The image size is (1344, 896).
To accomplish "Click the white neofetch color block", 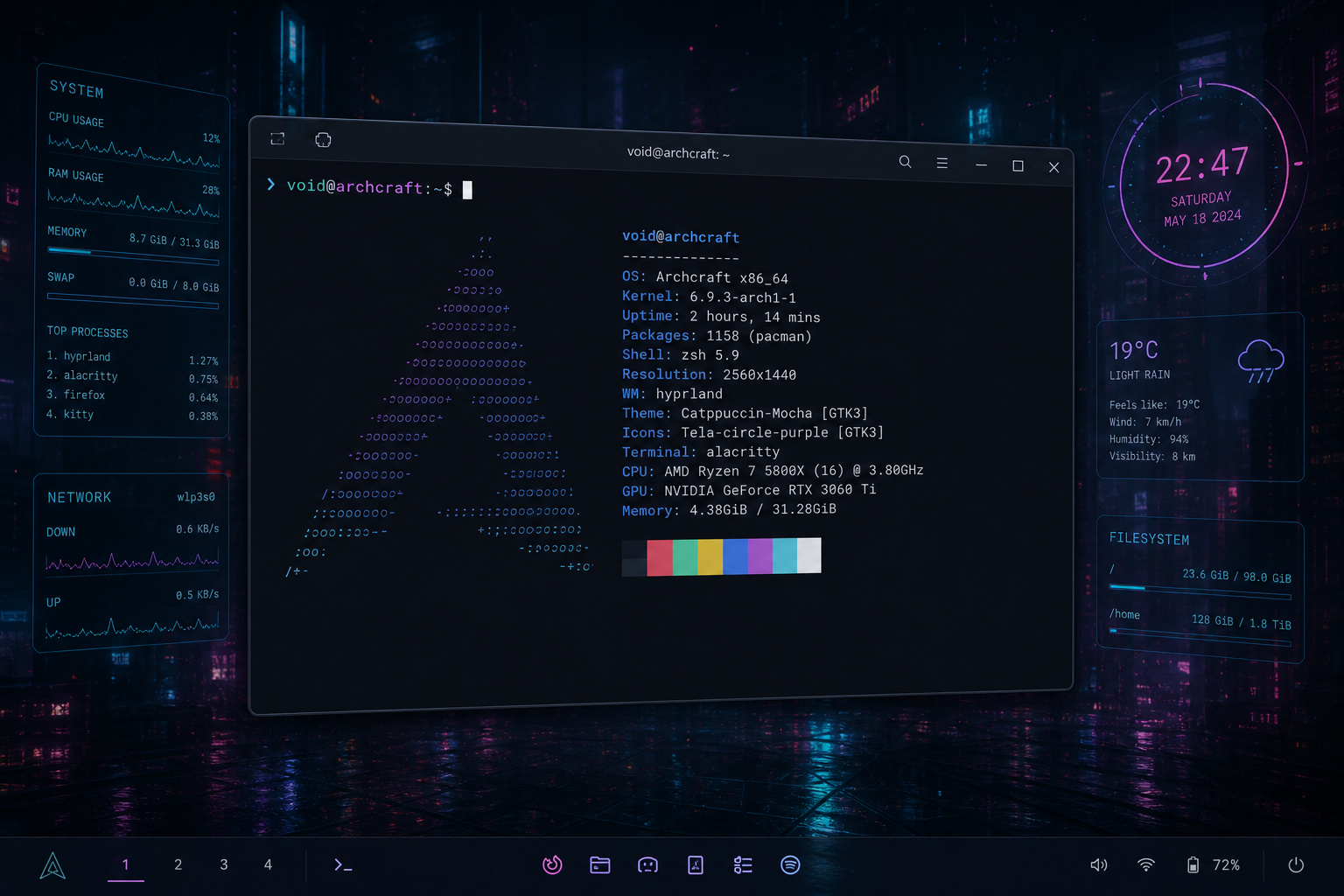I will pyautogui.click(x=809, y=555).
